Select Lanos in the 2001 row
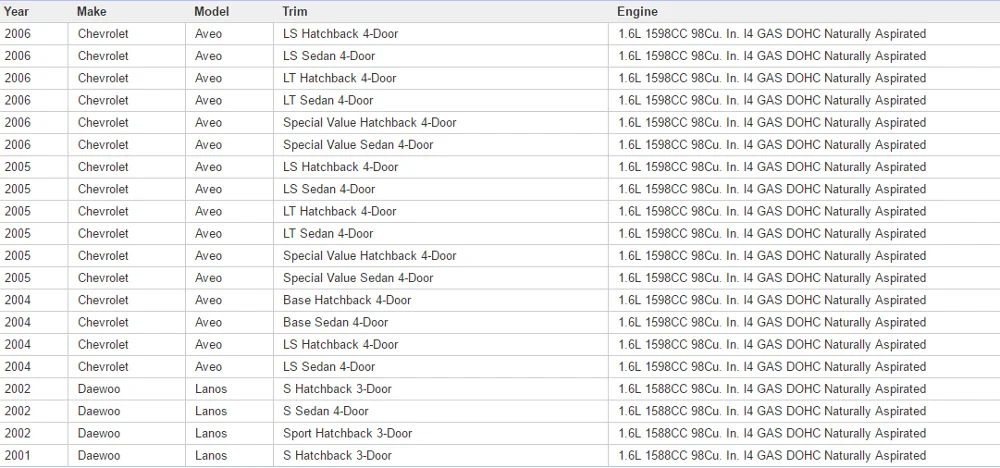Screen dimensions: 1000x468 211,456
